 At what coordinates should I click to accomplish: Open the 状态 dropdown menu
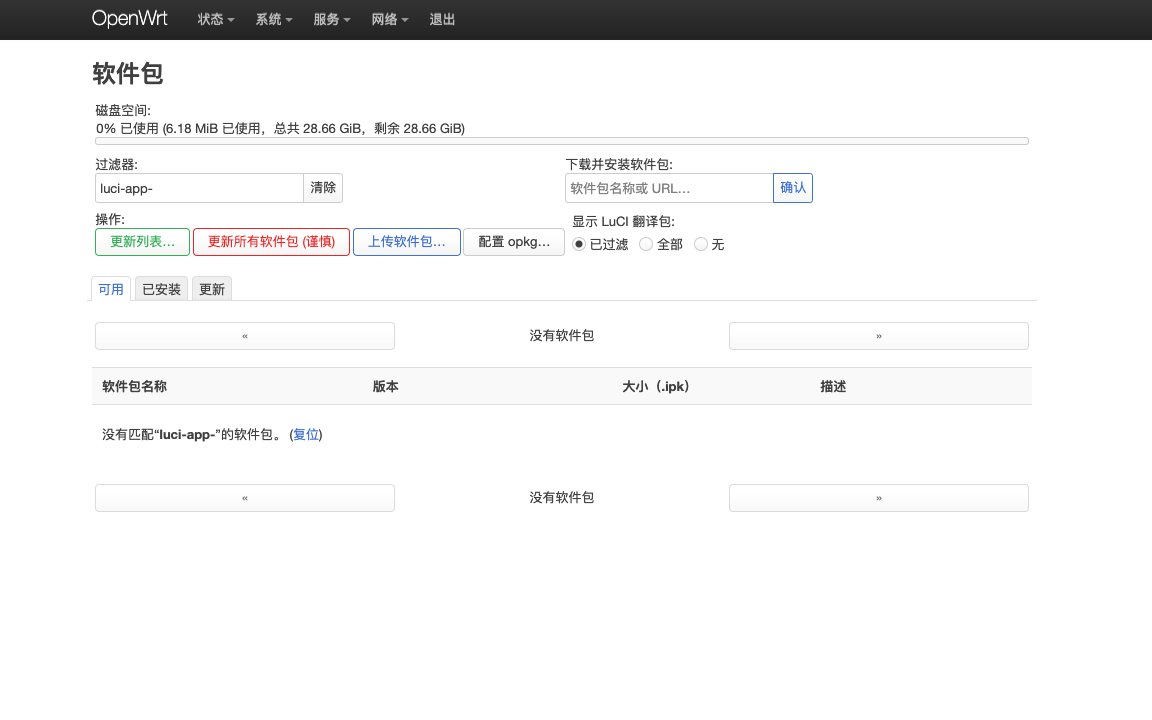click(215, 19)
